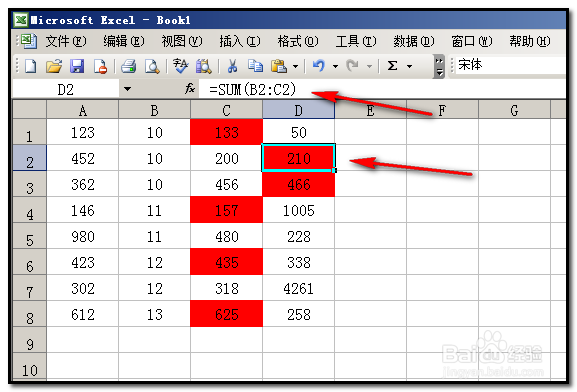Click the Research binoculars icon
The image size is (577, 392).
pos(203,66)
